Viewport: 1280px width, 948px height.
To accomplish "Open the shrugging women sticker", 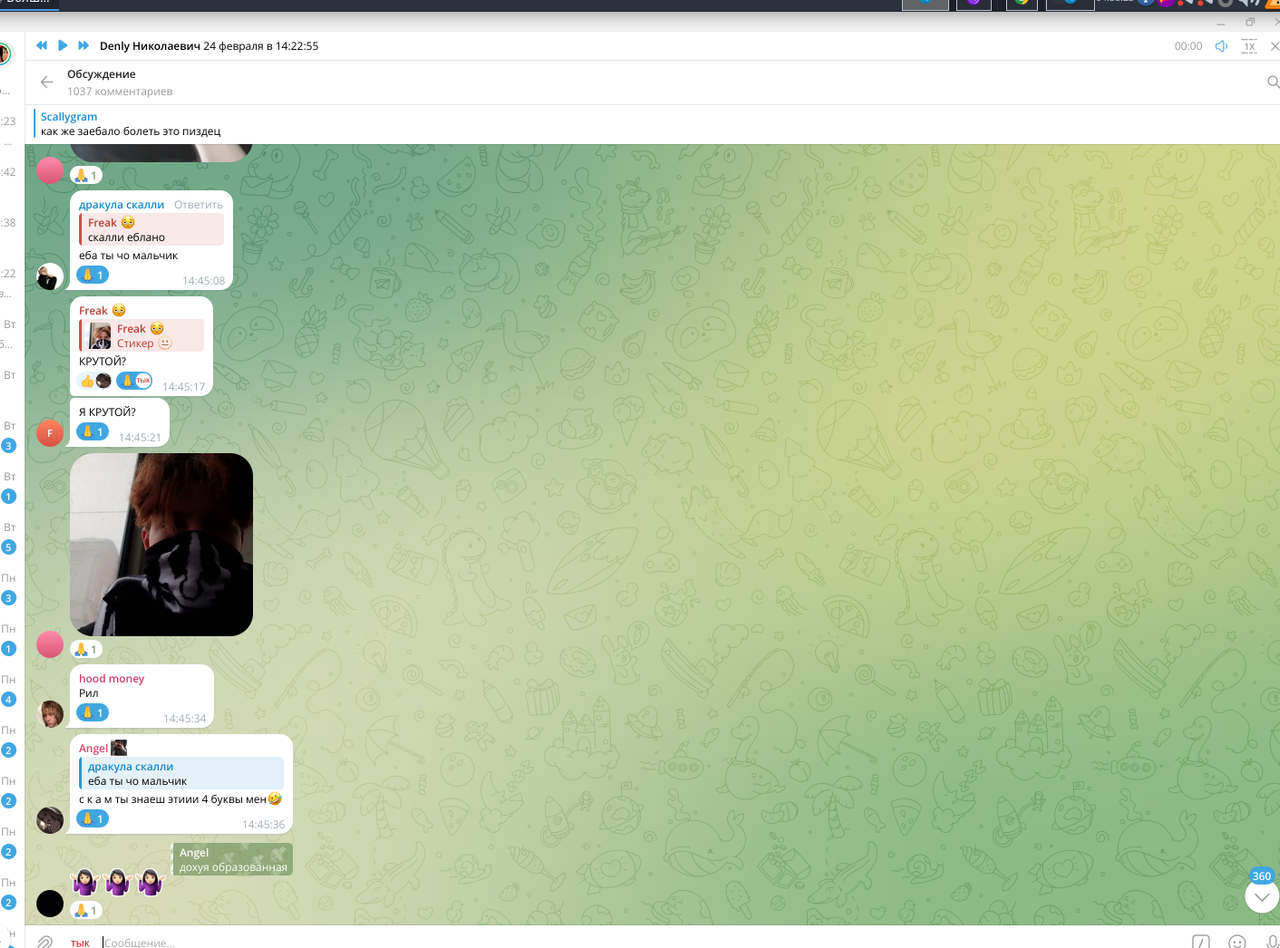I will tap(118, 882).
